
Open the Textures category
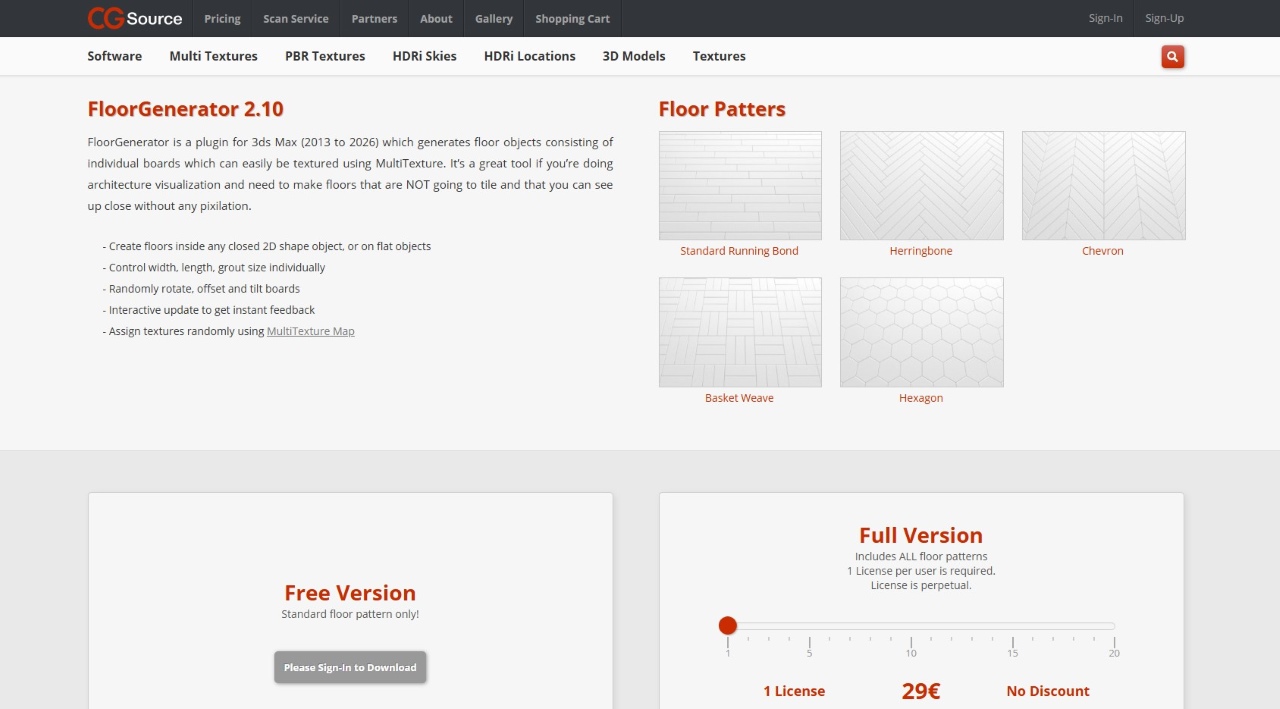pyautogui.click(x=719, y=56)
